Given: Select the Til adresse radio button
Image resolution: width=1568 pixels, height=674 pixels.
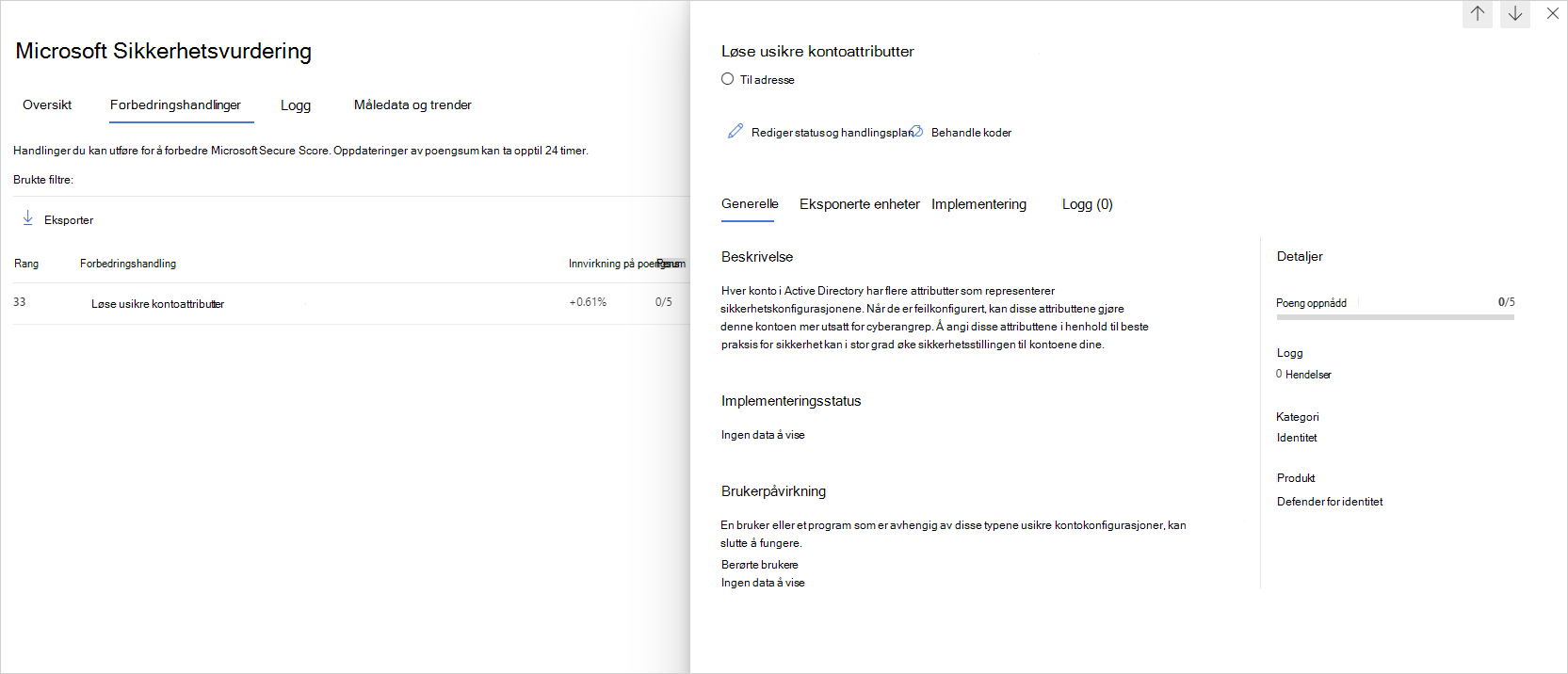Looking at the screenshot, I should click(727, 79).
